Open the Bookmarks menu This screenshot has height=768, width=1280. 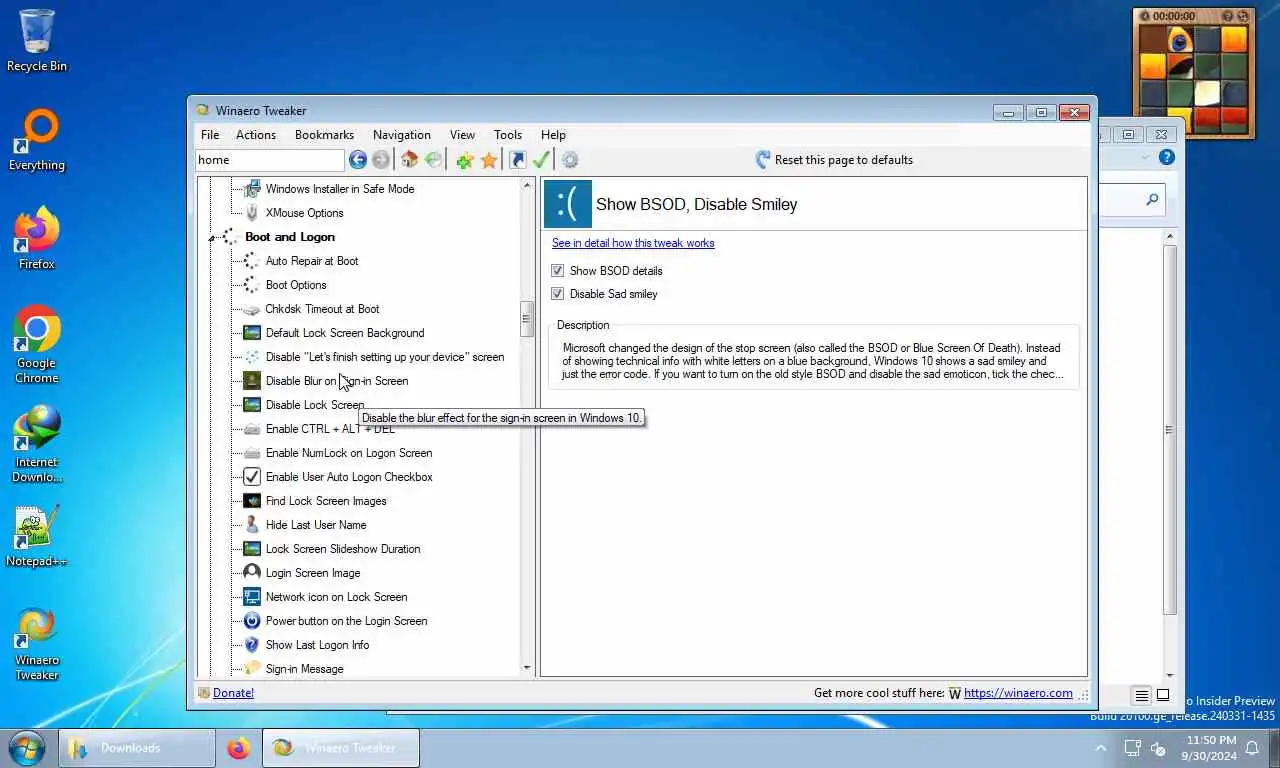tap(324, 135)
